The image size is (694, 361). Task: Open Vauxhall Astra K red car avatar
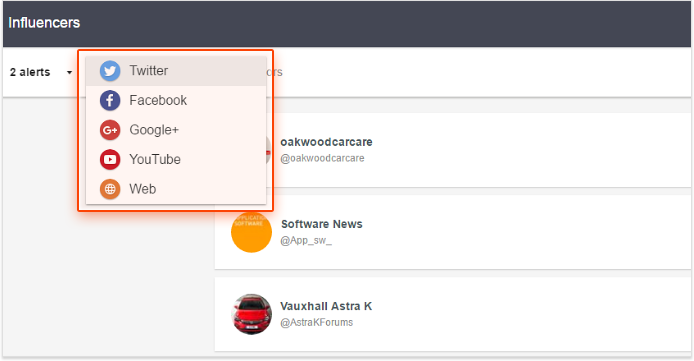click(x=251, y=314)
